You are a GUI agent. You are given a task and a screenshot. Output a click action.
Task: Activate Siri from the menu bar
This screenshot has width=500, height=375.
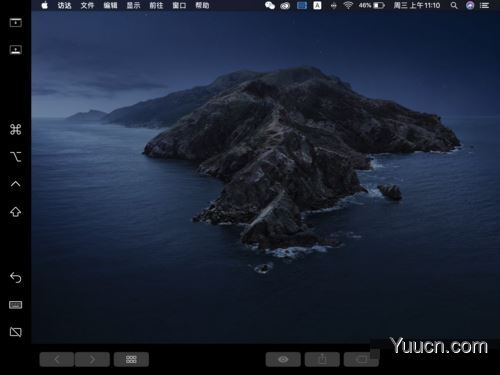[470, 5]
